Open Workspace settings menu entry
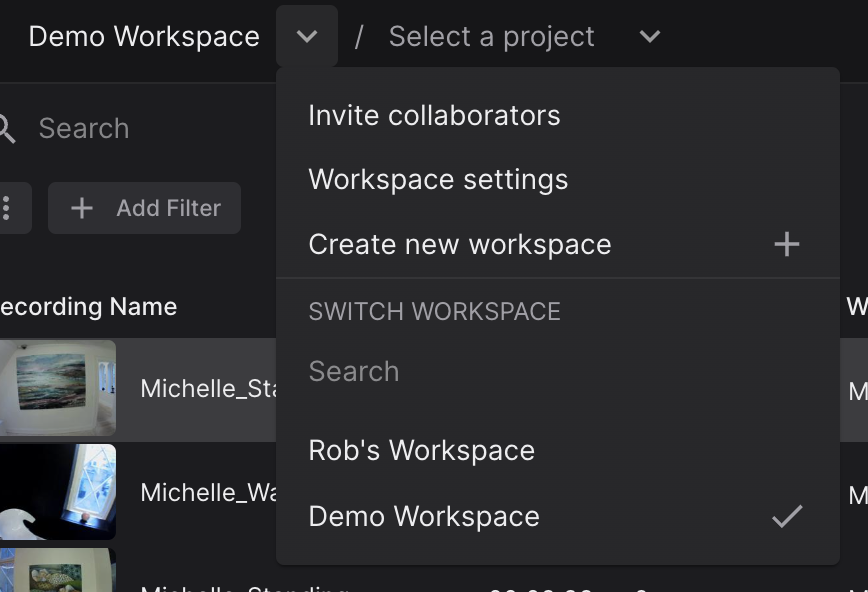 (557, 179)
